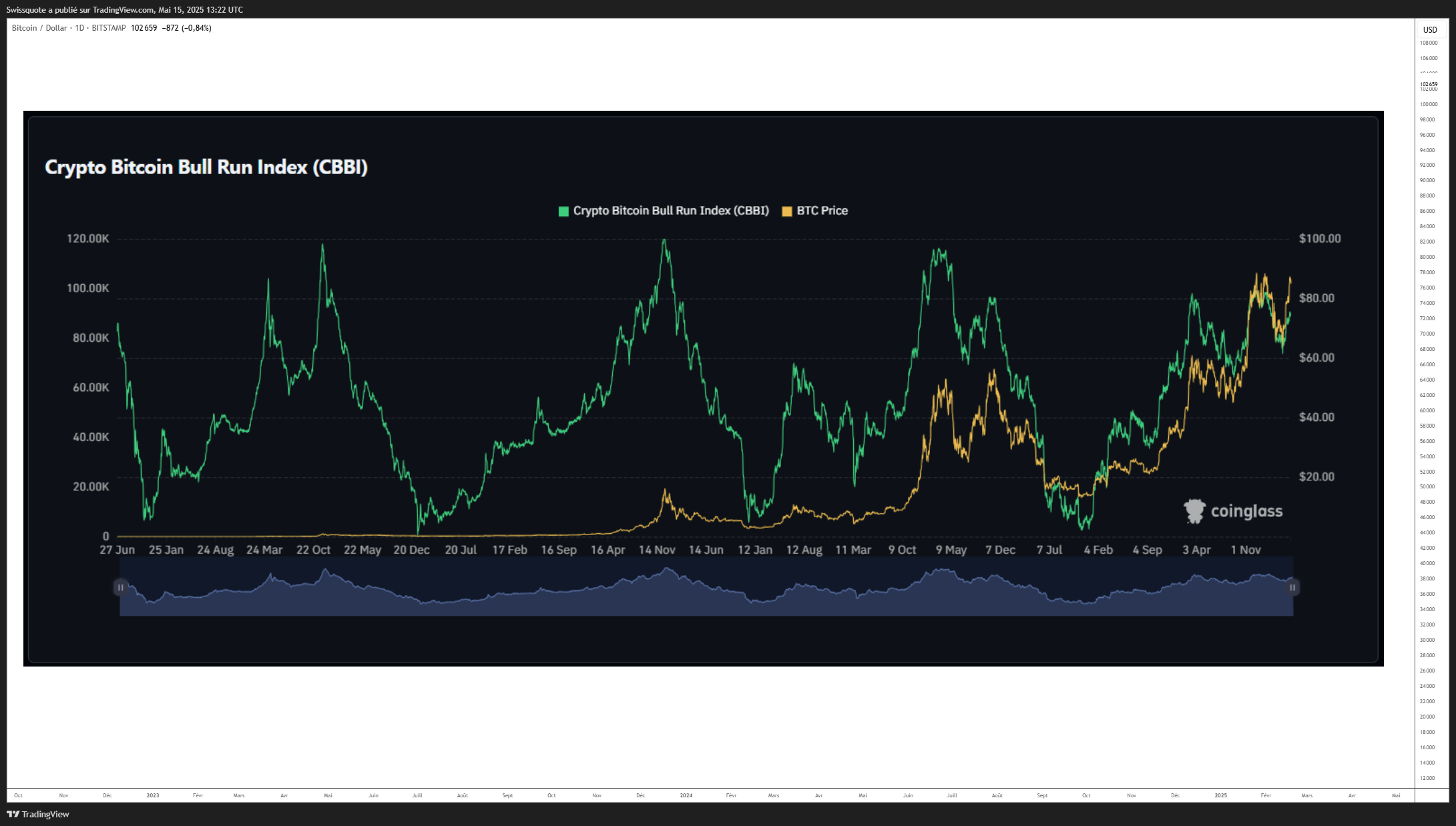Click the 20.00K left axis label
Image resolution: width=1456 pixels, height=826 pixels.
point(91,486)
